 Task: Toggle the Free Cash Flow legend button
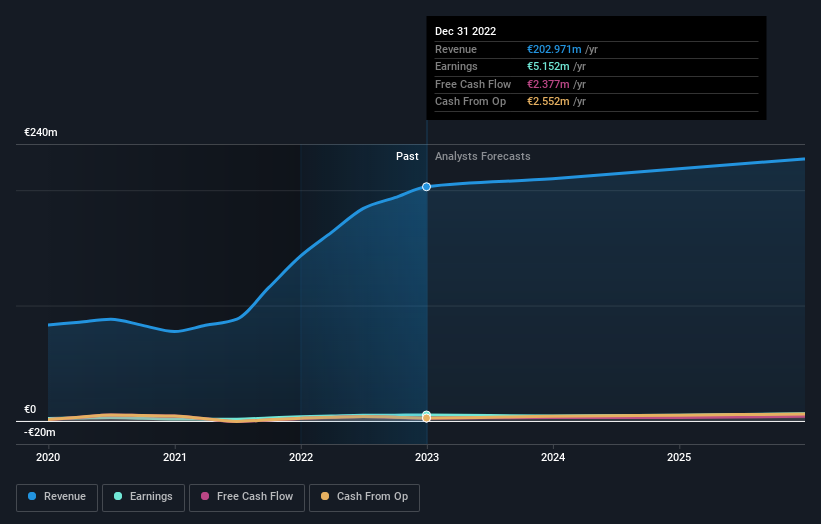247,497
